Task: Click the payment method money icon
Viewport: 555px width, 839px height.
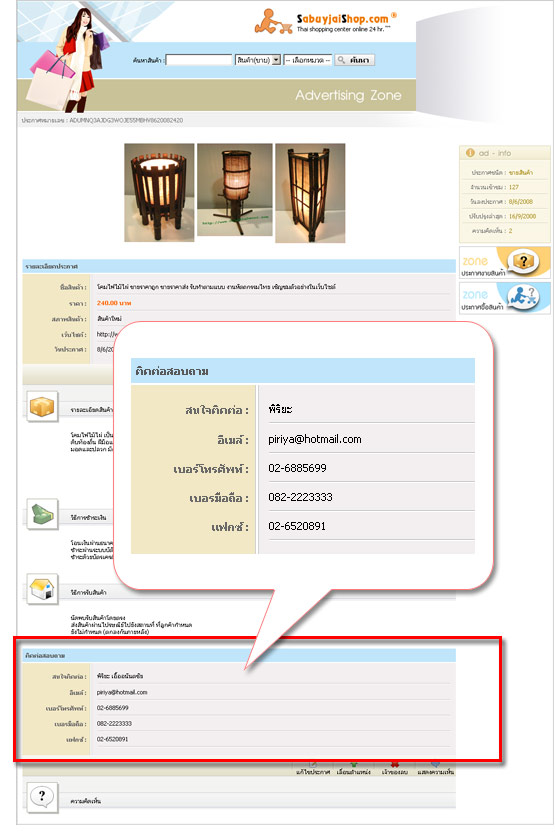Action: tap(42, 514)
